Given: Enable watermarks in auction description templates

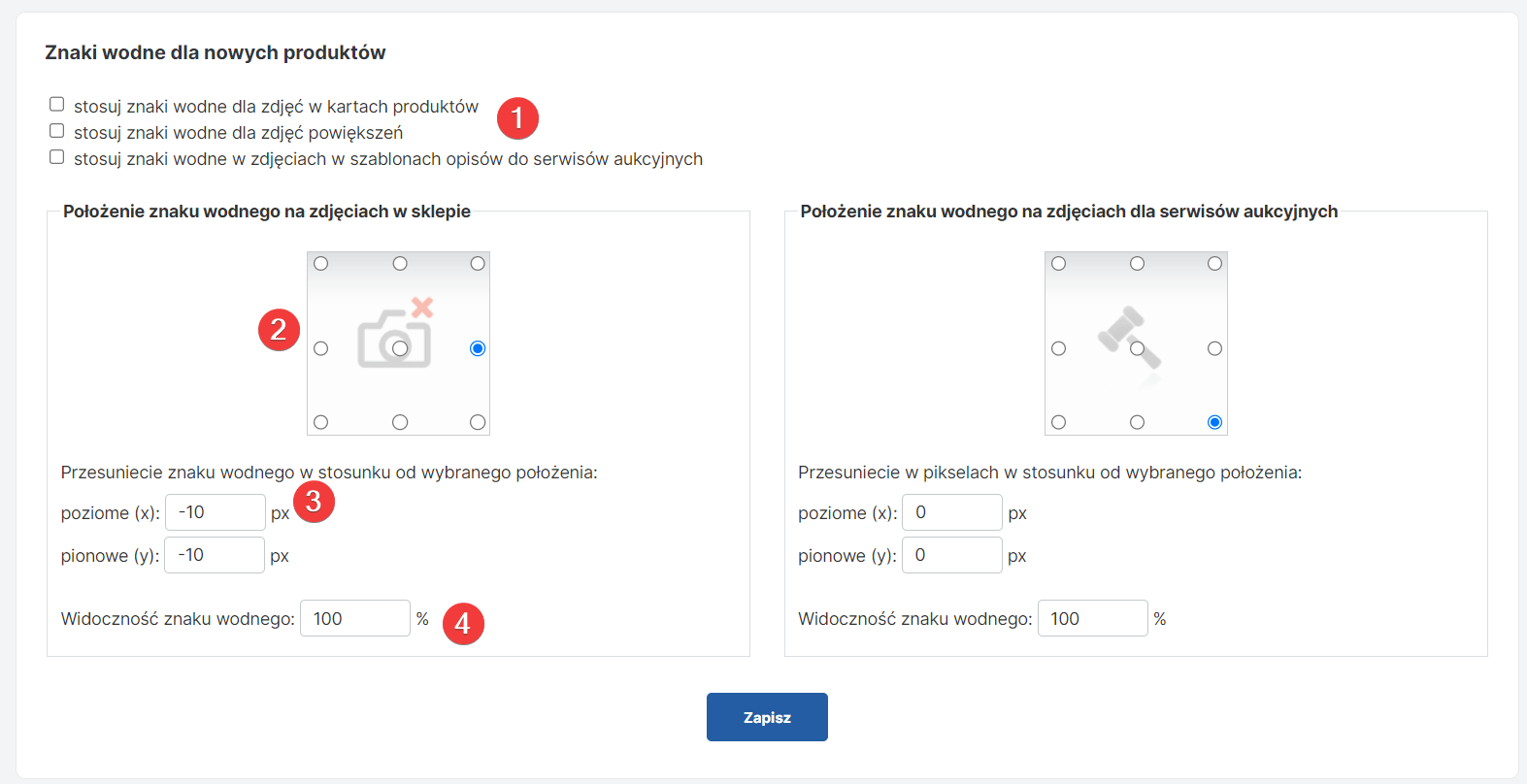Looking at the screenshot, I should (x=57, y=157).
